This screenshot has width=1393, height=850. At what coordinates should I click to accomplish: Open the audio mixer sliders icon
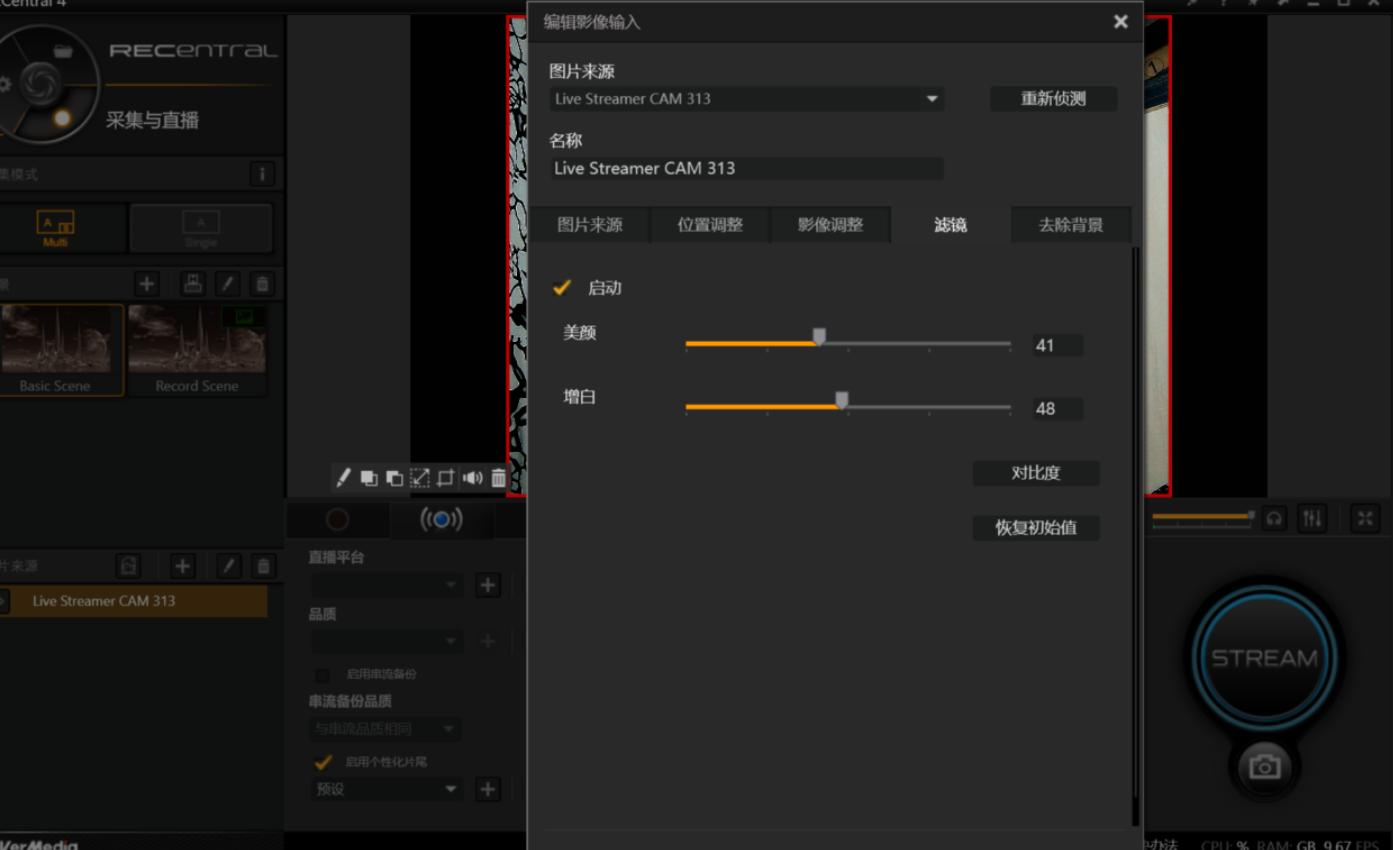1312,519
